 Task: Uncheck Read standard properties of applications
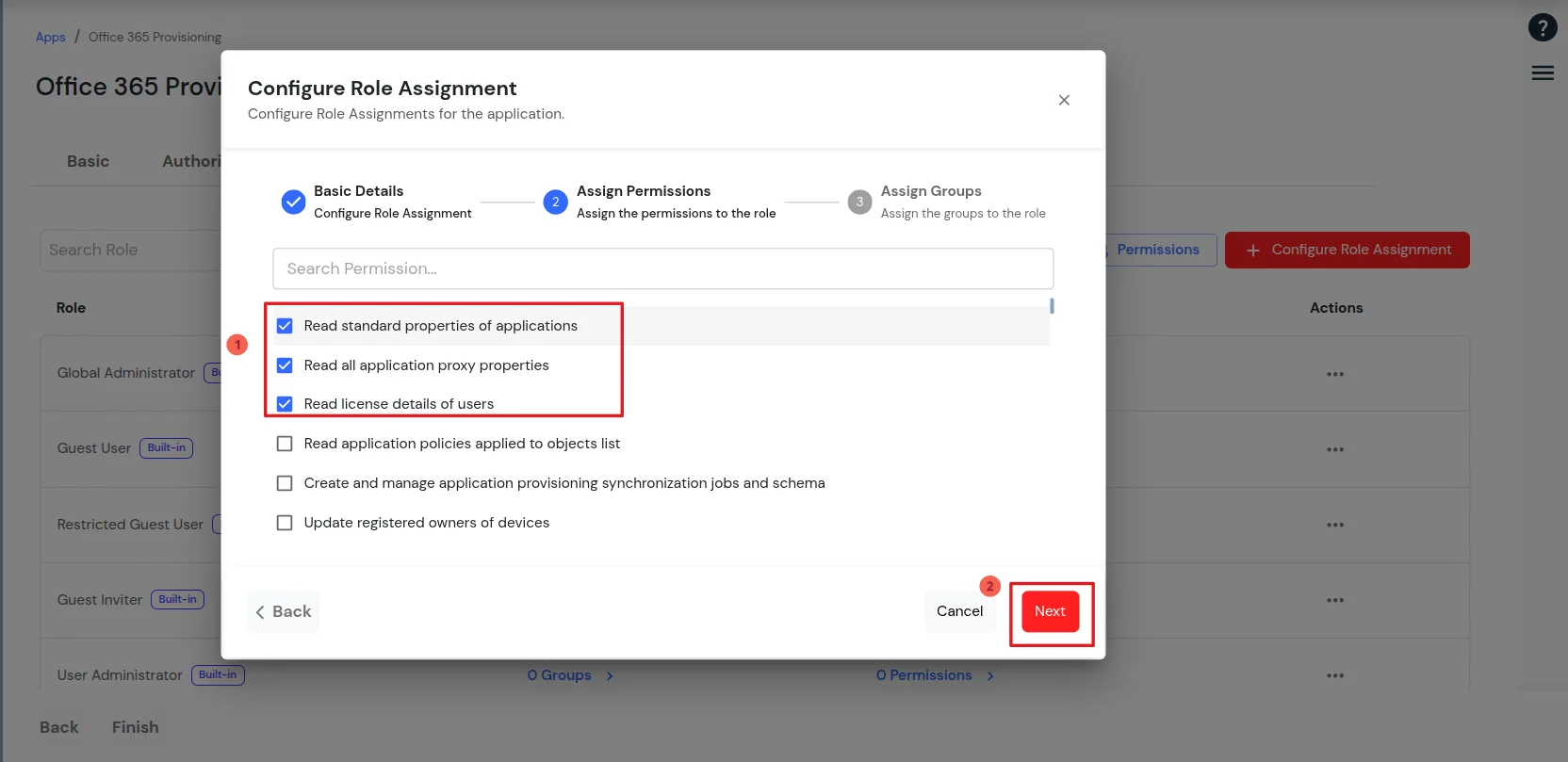(x=285, y=326)
